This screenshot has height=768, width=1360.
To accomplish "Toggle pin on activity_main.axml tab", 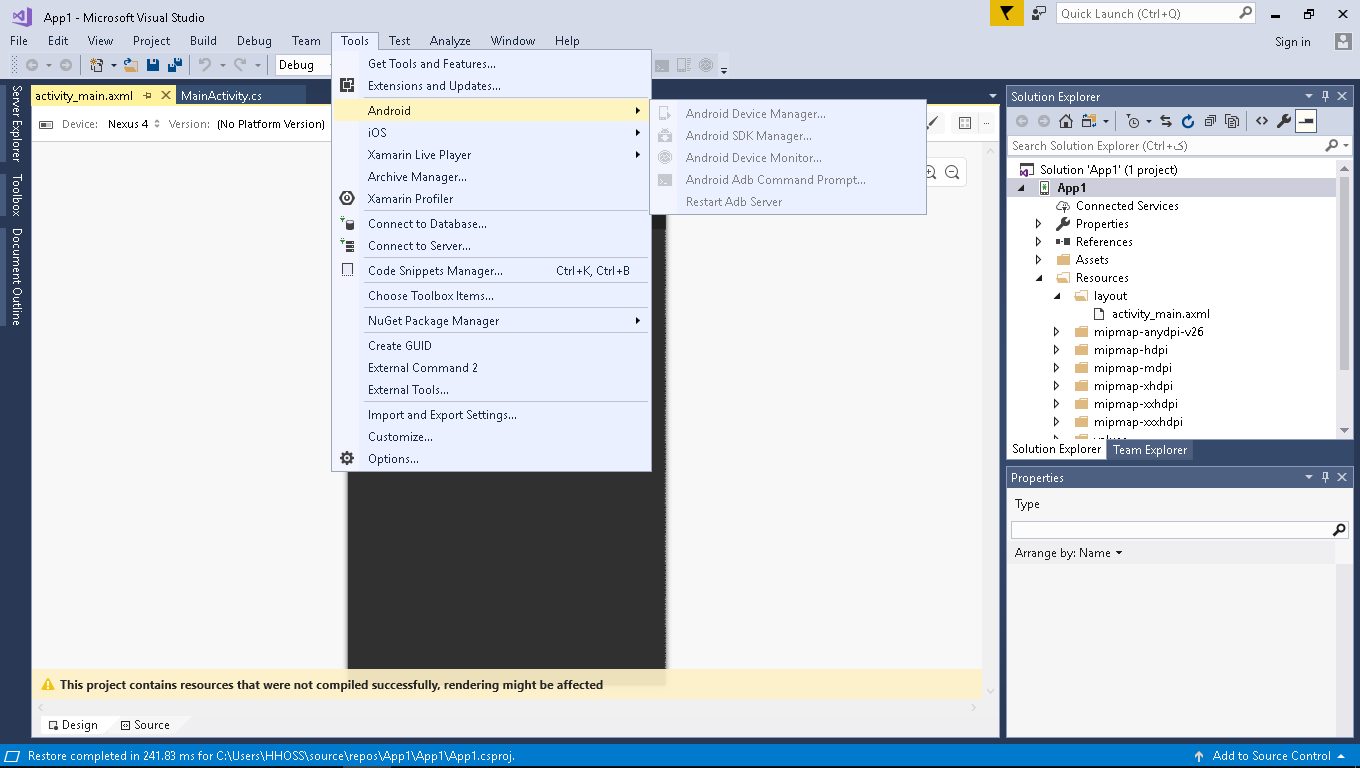I will [147, 96].
